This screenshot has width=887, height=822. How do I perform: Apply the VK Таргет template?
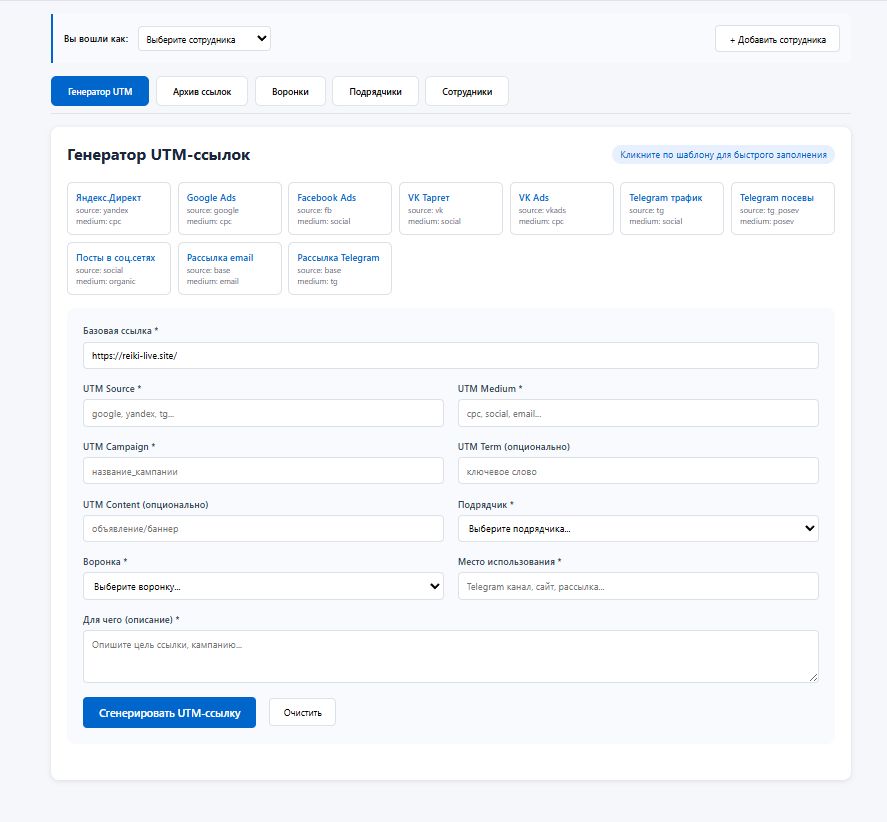[450, 208]
